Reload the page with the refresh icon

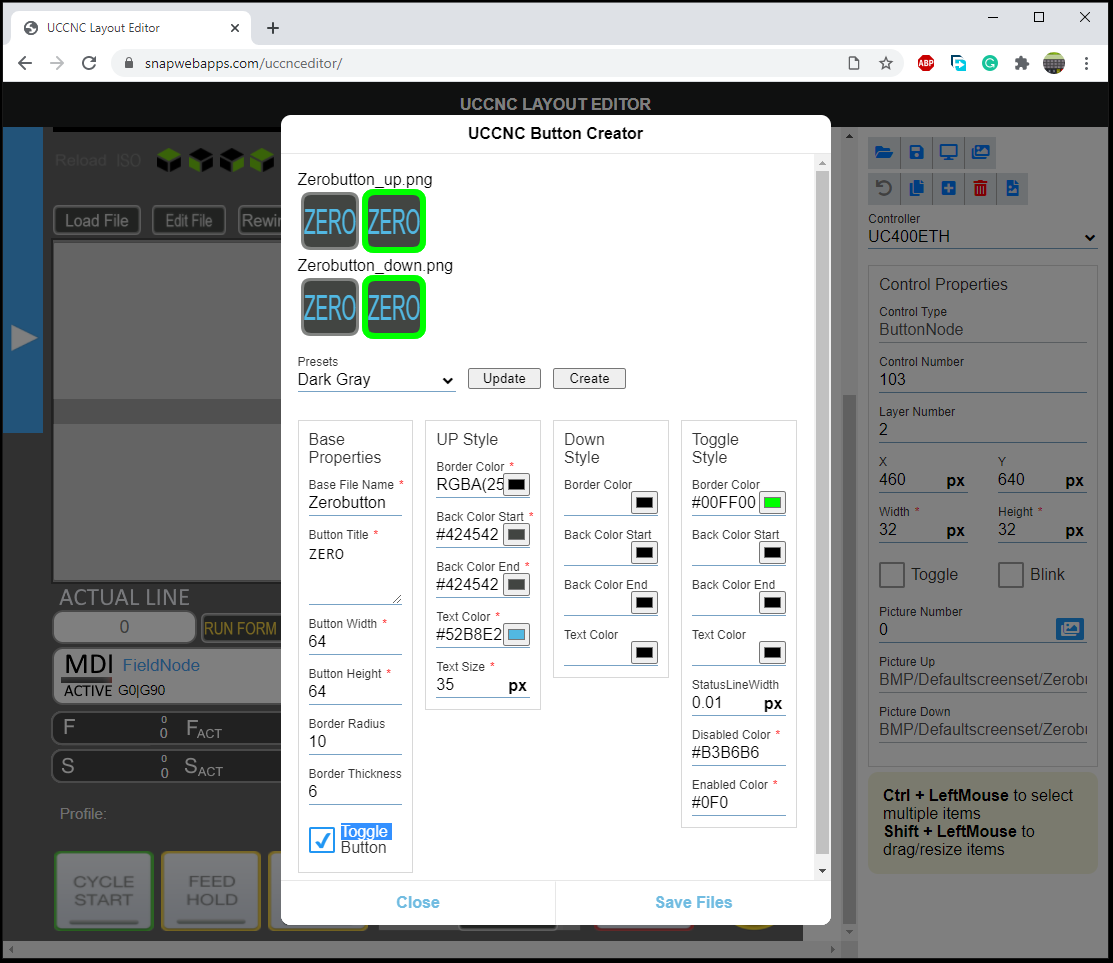click(89, 63)
